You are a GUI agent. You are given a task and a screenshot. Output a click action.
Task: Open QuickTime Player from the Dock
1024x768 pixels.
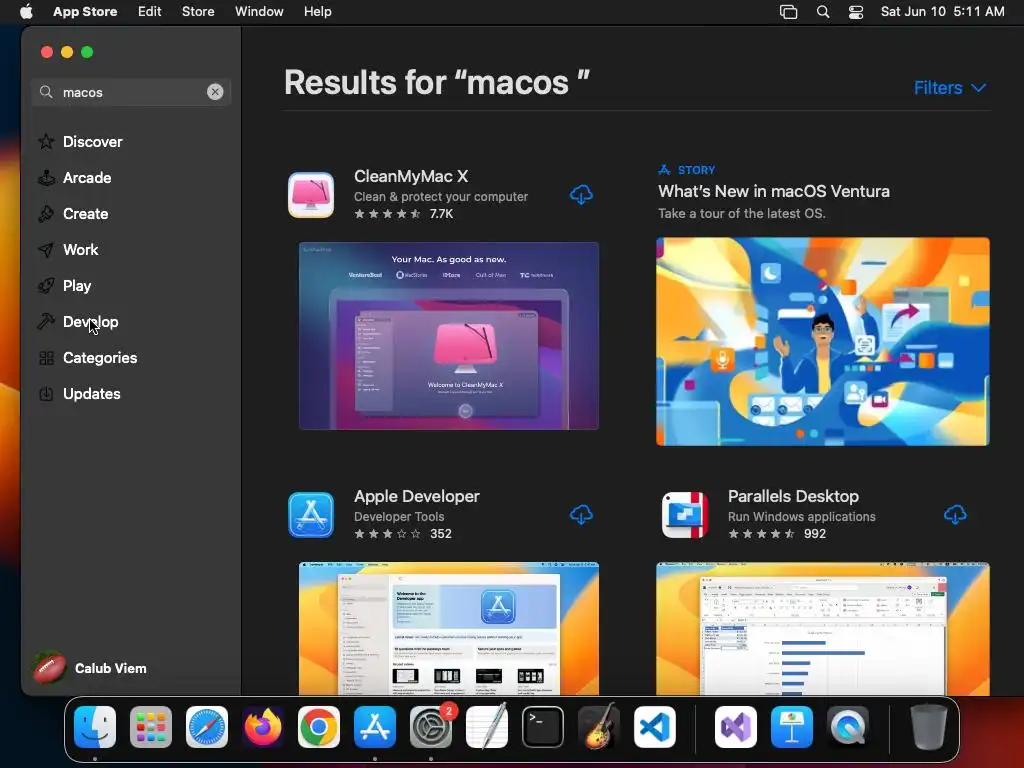click(x=848, y=727)
